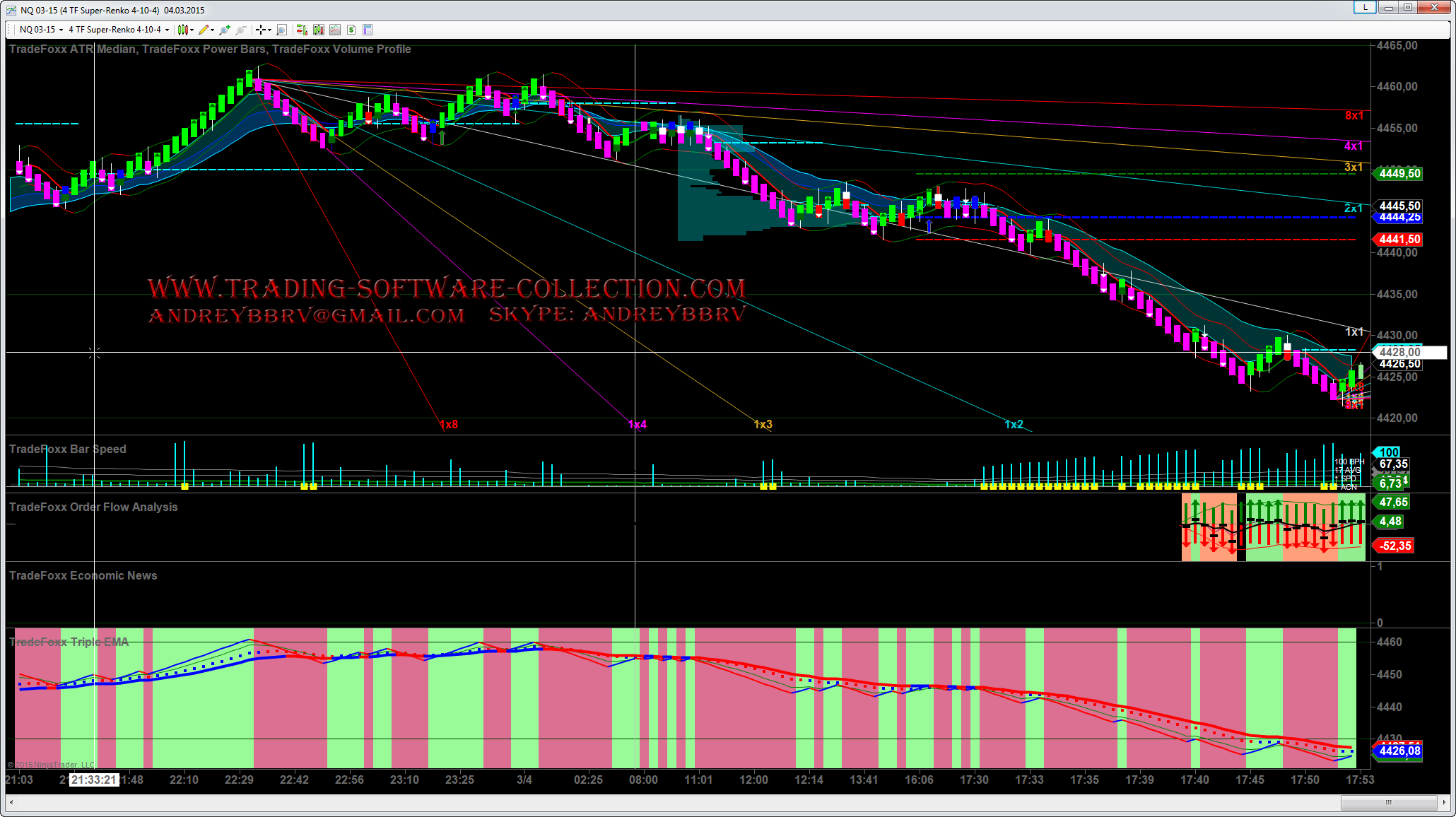
Task: Open the 4 TF Super-Renko interval dropdown
Action: 118,30
